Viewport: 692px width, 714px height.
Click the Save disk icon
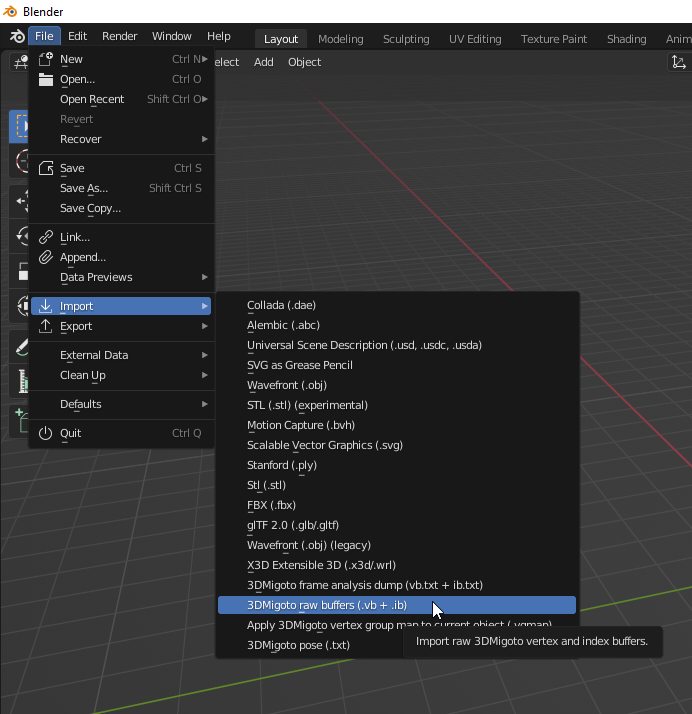(46, 168)
